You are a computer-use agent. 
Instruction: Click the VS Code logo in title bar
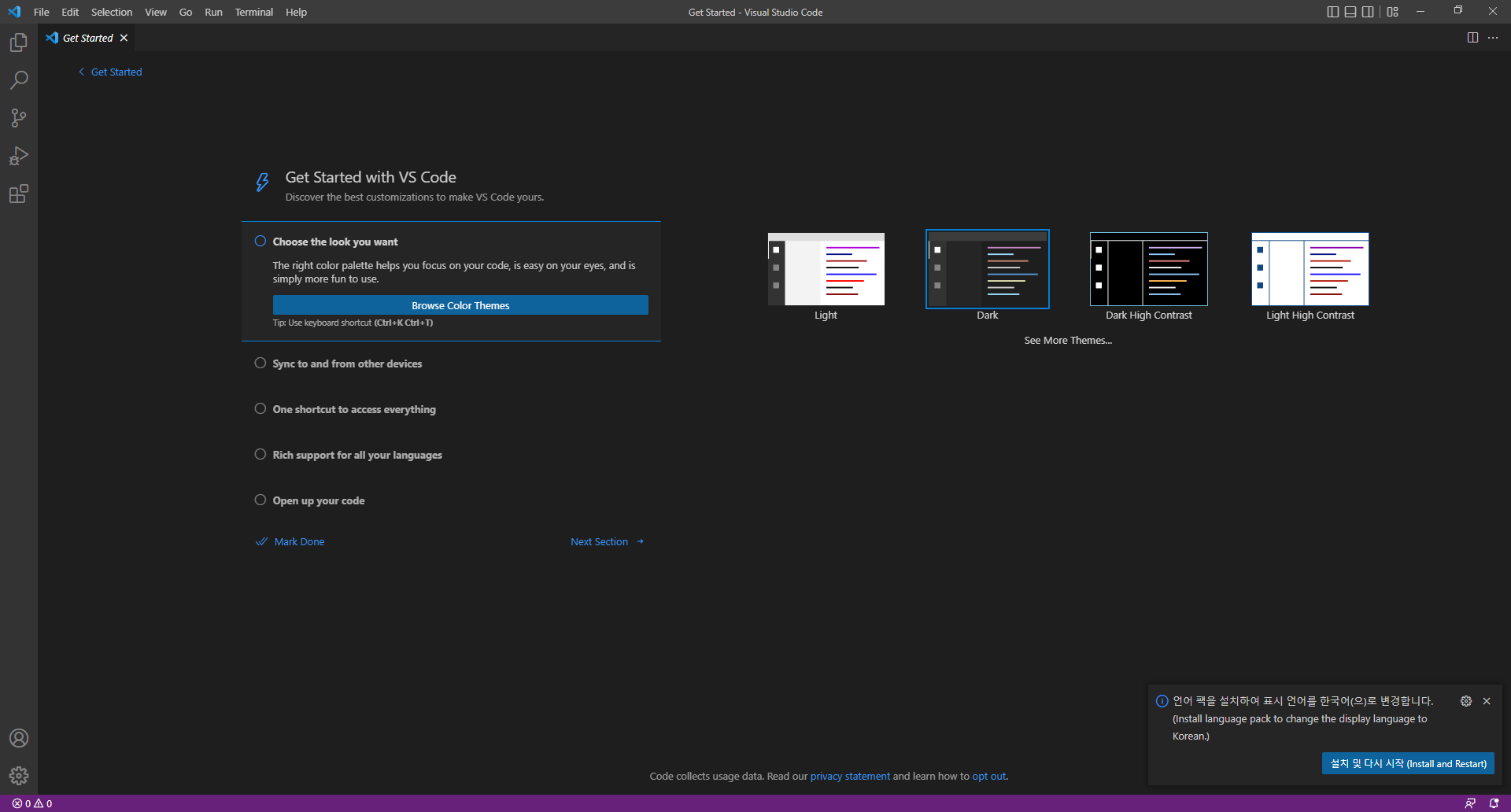(14, 12)
